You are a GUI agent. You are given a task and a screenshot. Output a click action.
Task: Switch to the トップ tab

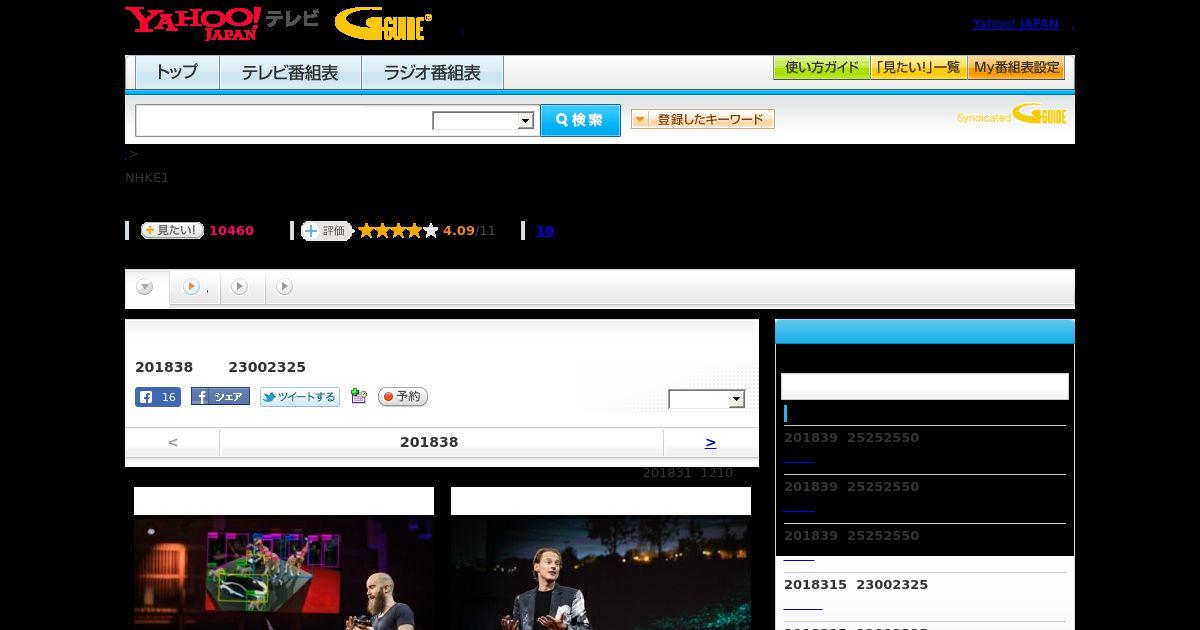click(177, 73)
